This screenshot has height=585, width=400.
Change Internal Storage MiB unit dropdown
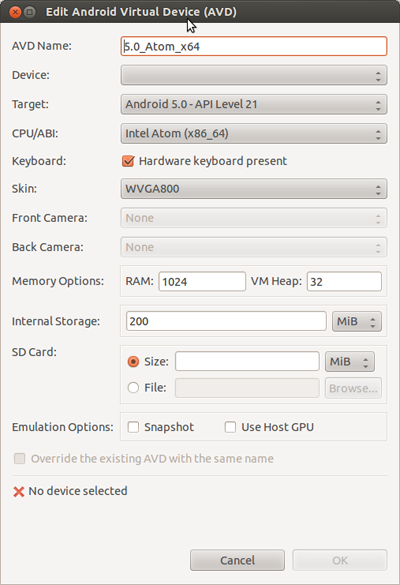[x=357, y=322]
